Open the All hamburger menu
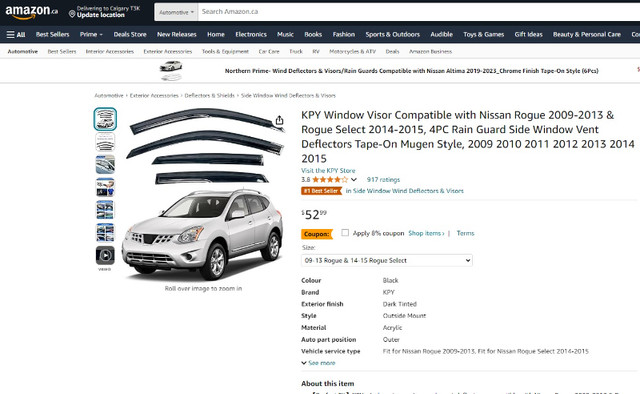This screenshot has width=640, height=394. coord(16,35)
